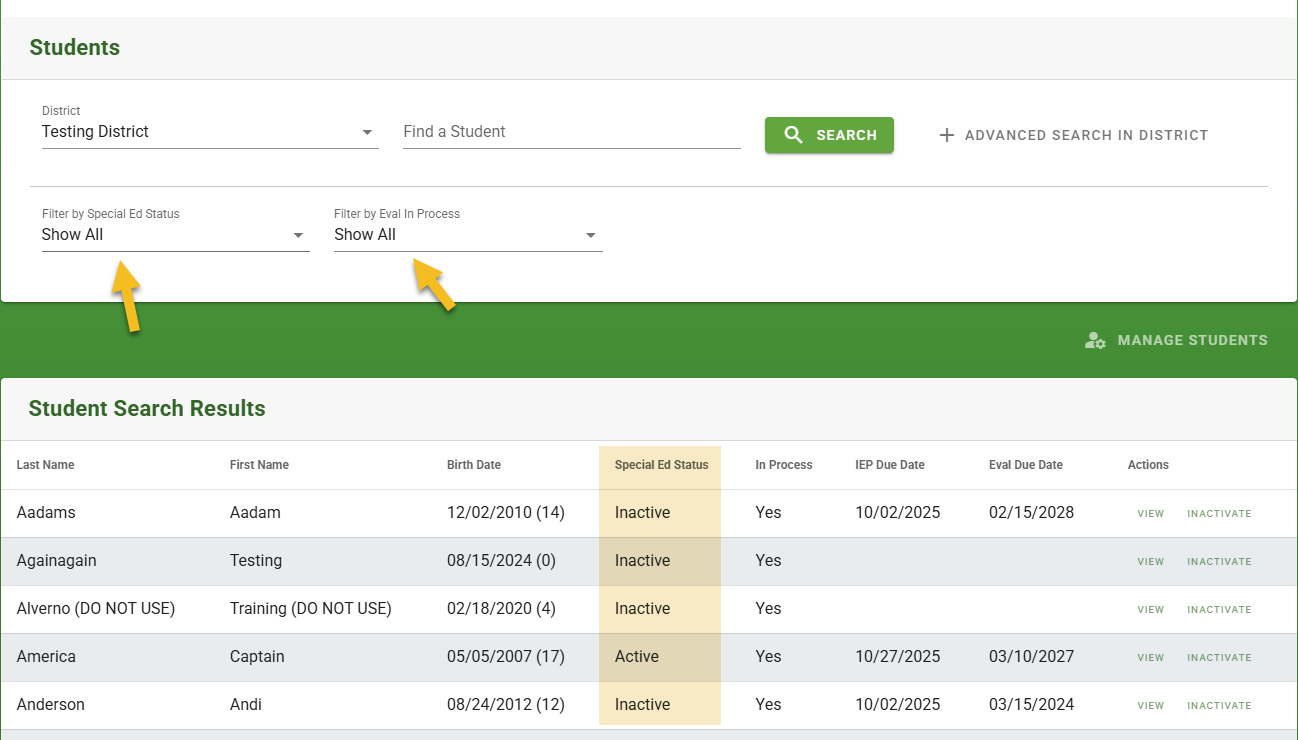Inactivate student America
1298x740 pixels.
(x=1219, y=658)
